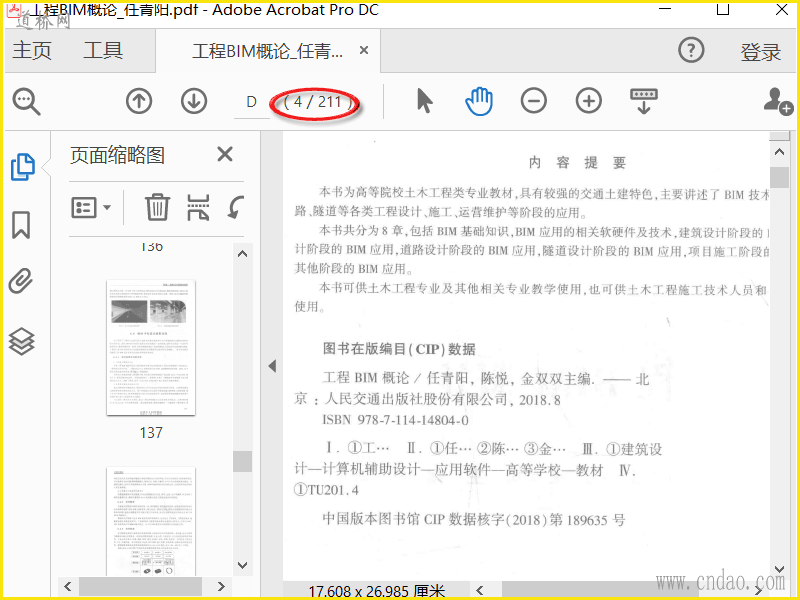Click page size 17.608 x 26.985 厘米 text
800x600 pixels.
click(x=377, y=592)
